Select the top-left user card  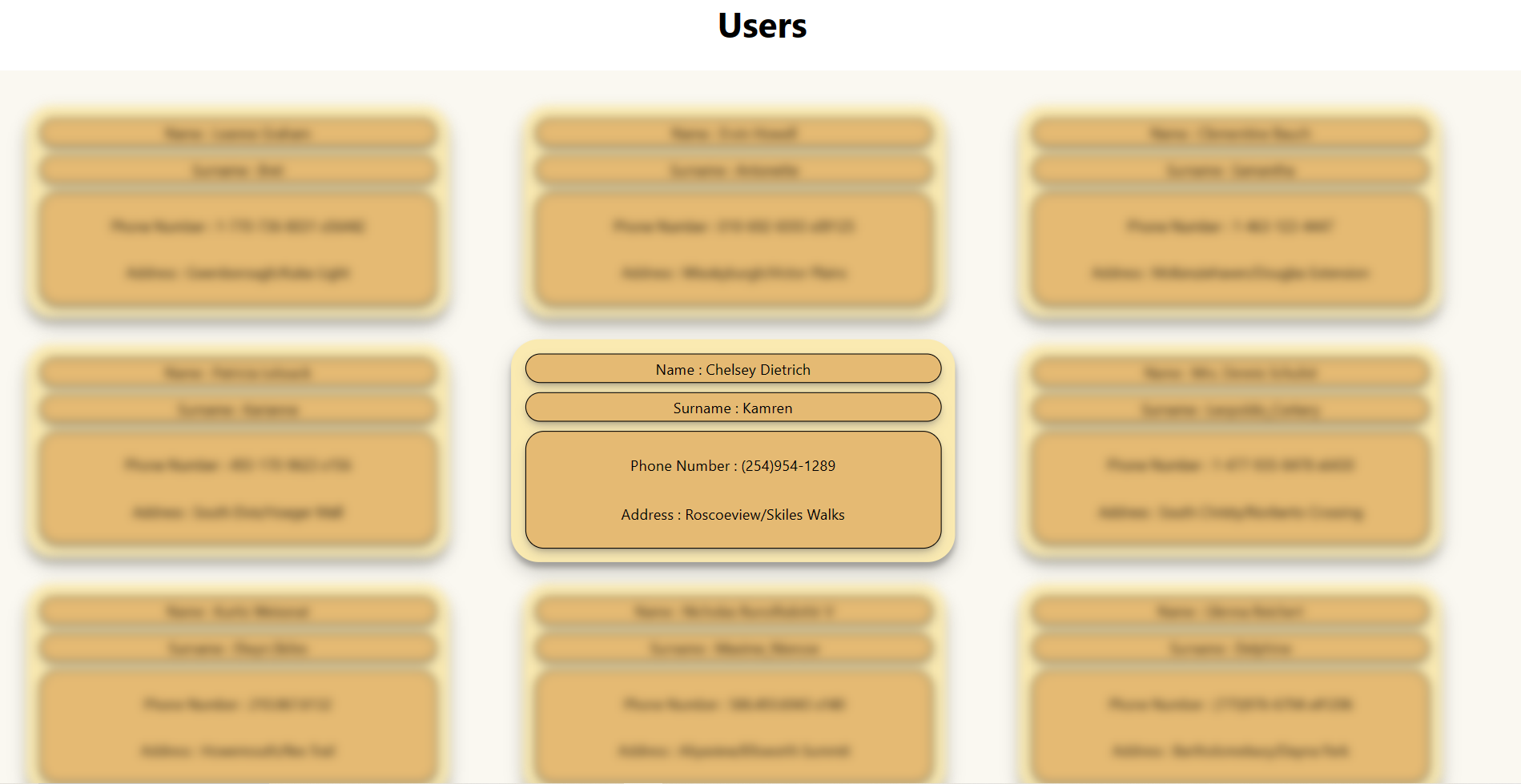[239, 214]
